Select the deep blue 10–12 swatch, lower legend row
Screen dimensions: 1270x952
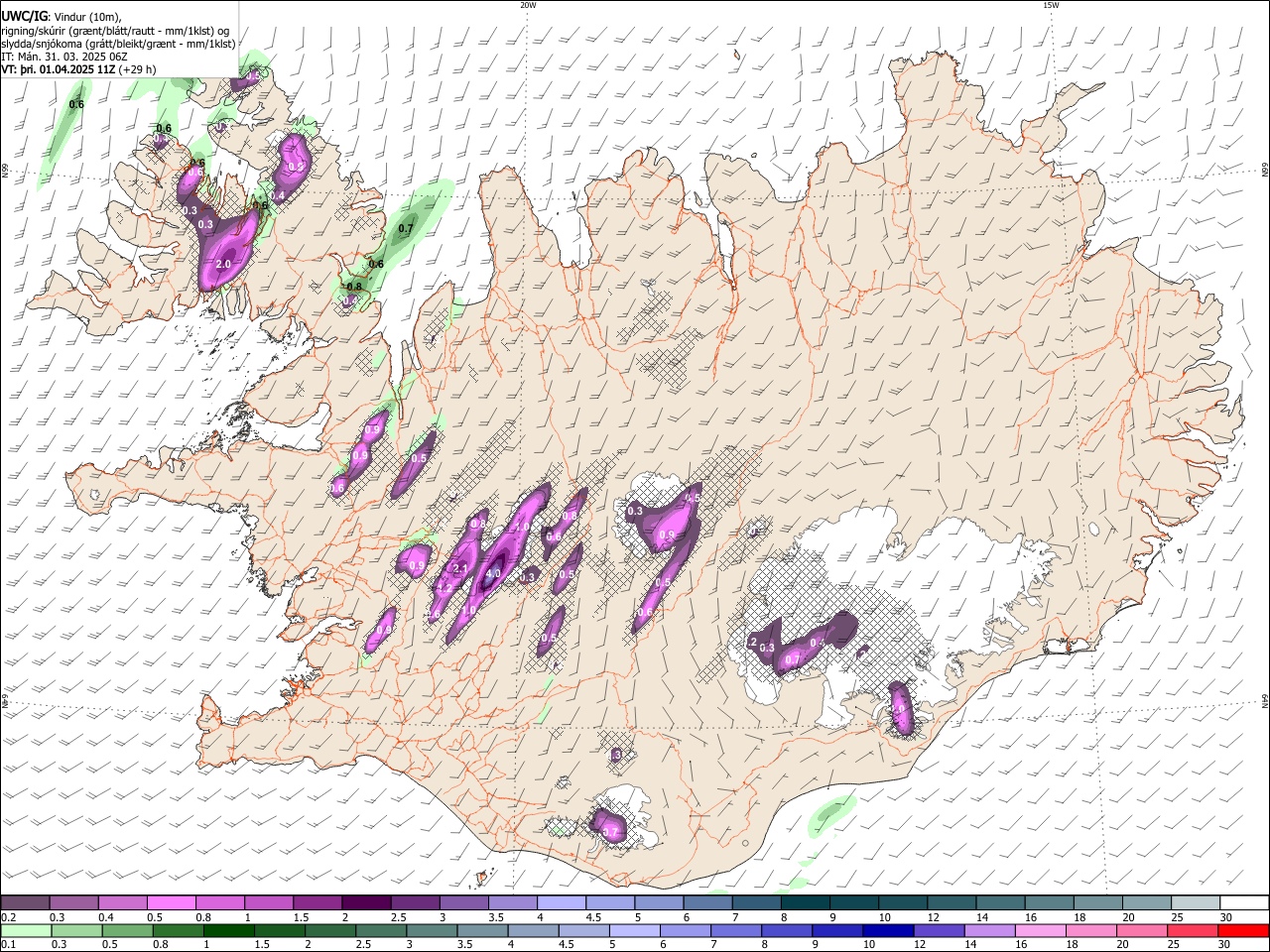pos(889,930)
